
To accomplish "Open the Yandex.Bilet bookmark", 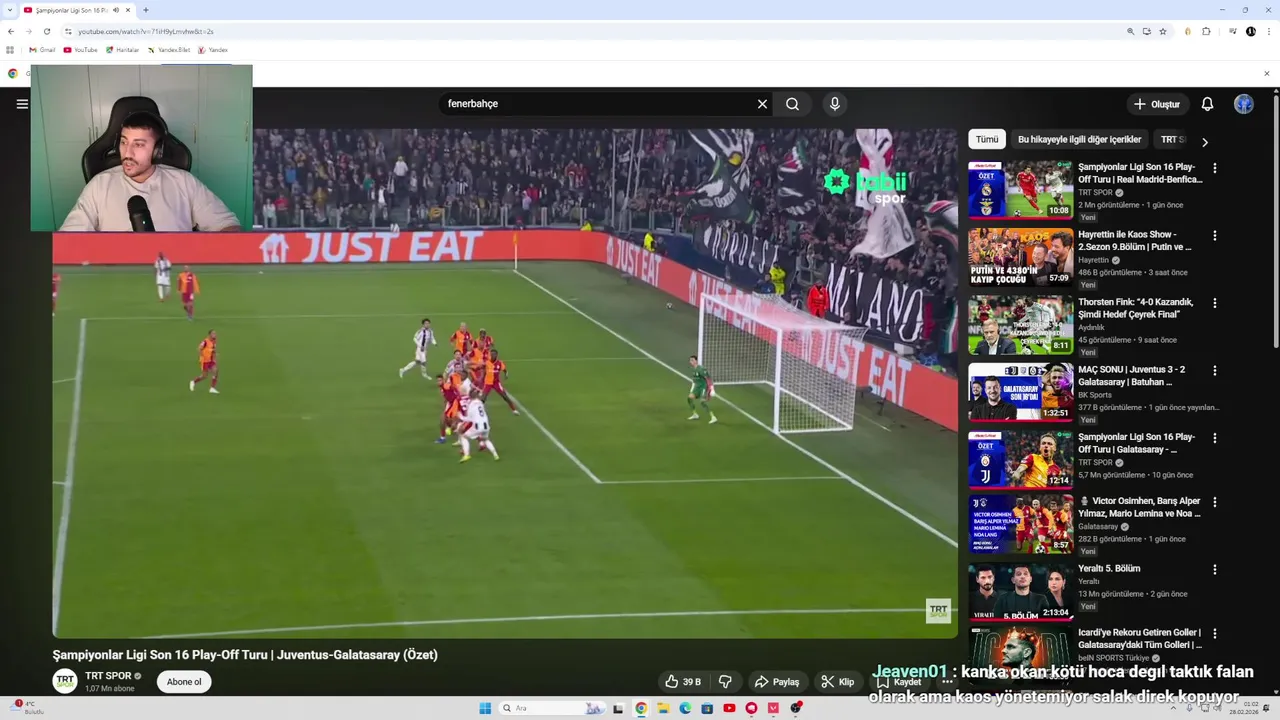I will click(169, 50).
